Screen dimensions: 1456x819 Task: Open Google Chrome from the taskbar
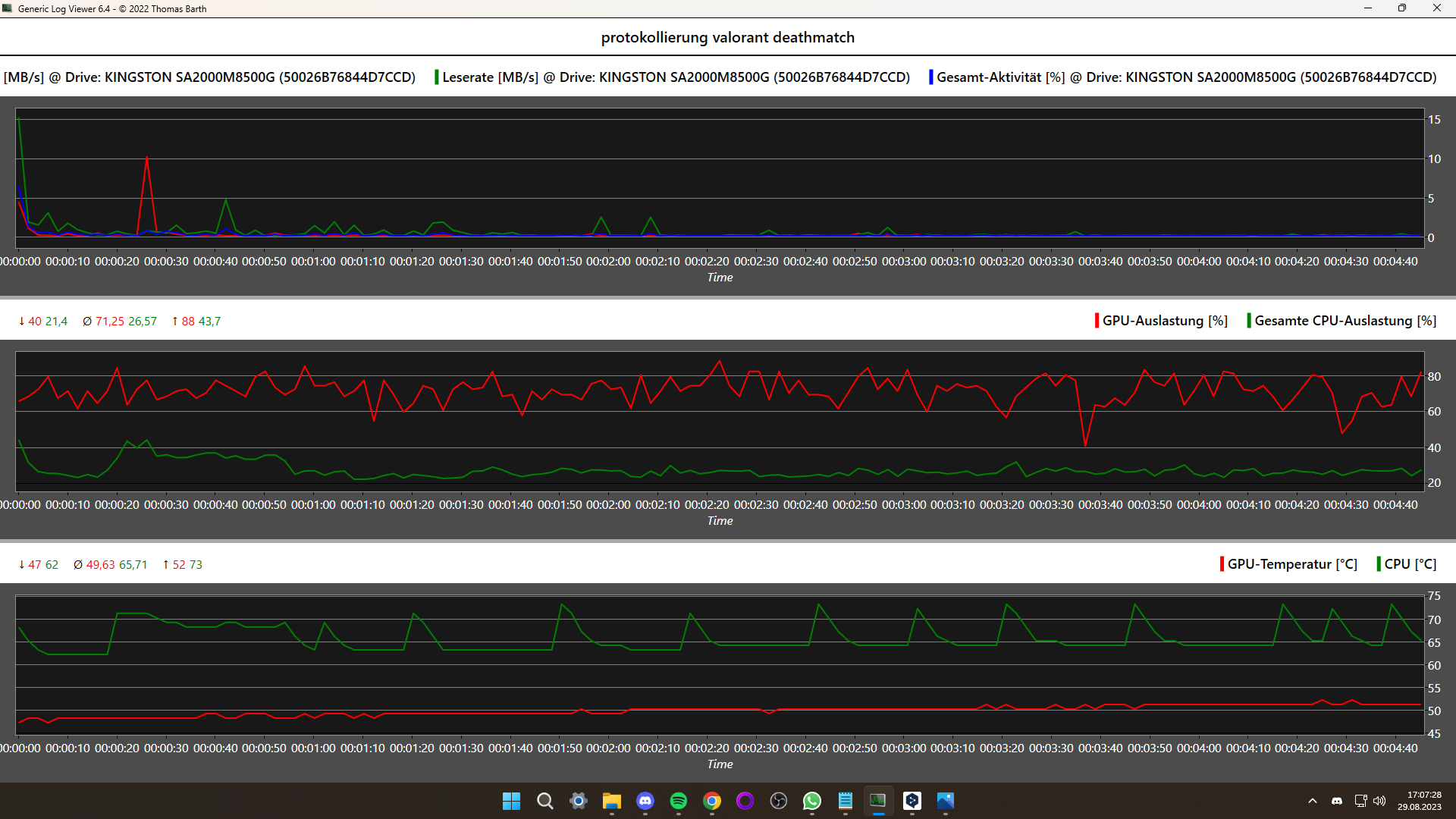[711, 801]
